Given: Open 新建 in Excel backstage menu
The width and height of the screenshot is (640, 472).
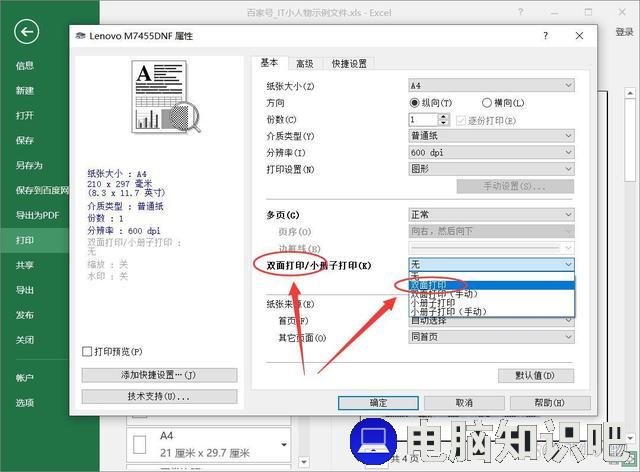Looking at the screenshot, I should click(25, 90).
